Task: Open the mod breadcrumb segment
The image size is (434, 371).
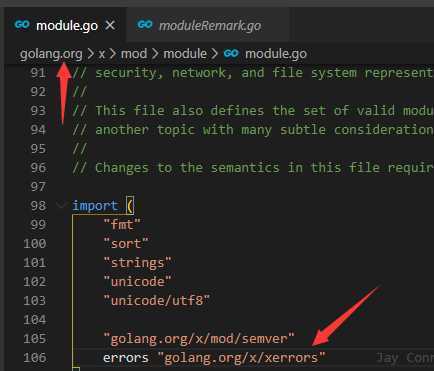Action: pyautogui.click(x=134, y=54)
